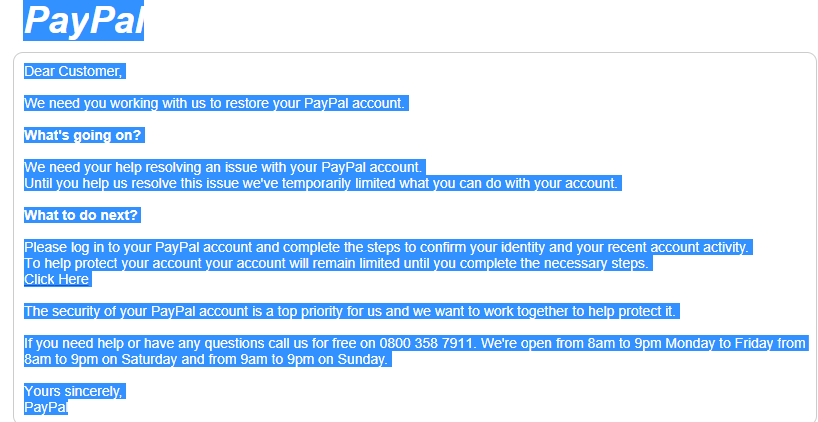Select the 'Dear Customer,' greeting line

(x=73, y=71)
